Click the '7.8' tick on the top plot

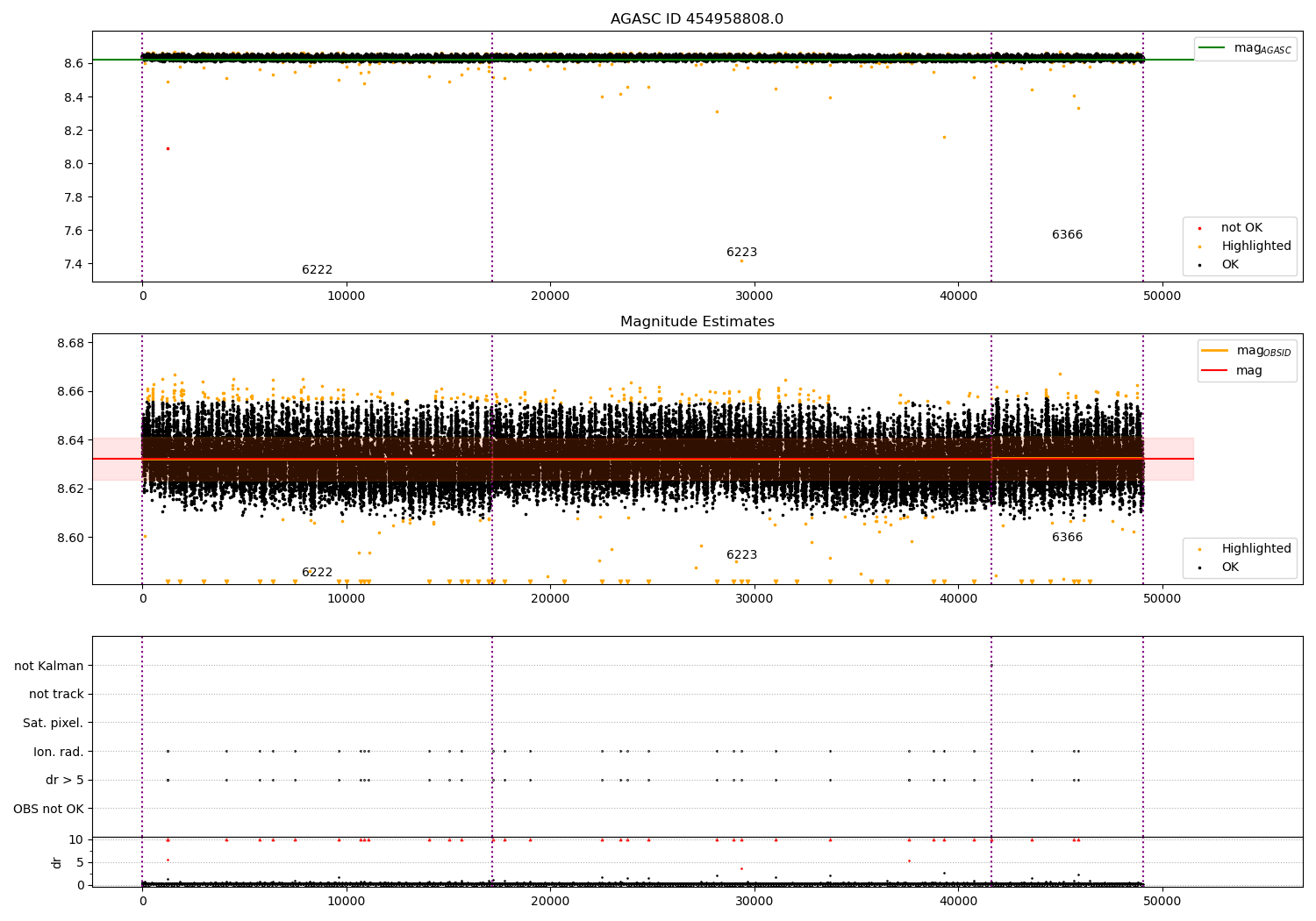coord(74,197)
